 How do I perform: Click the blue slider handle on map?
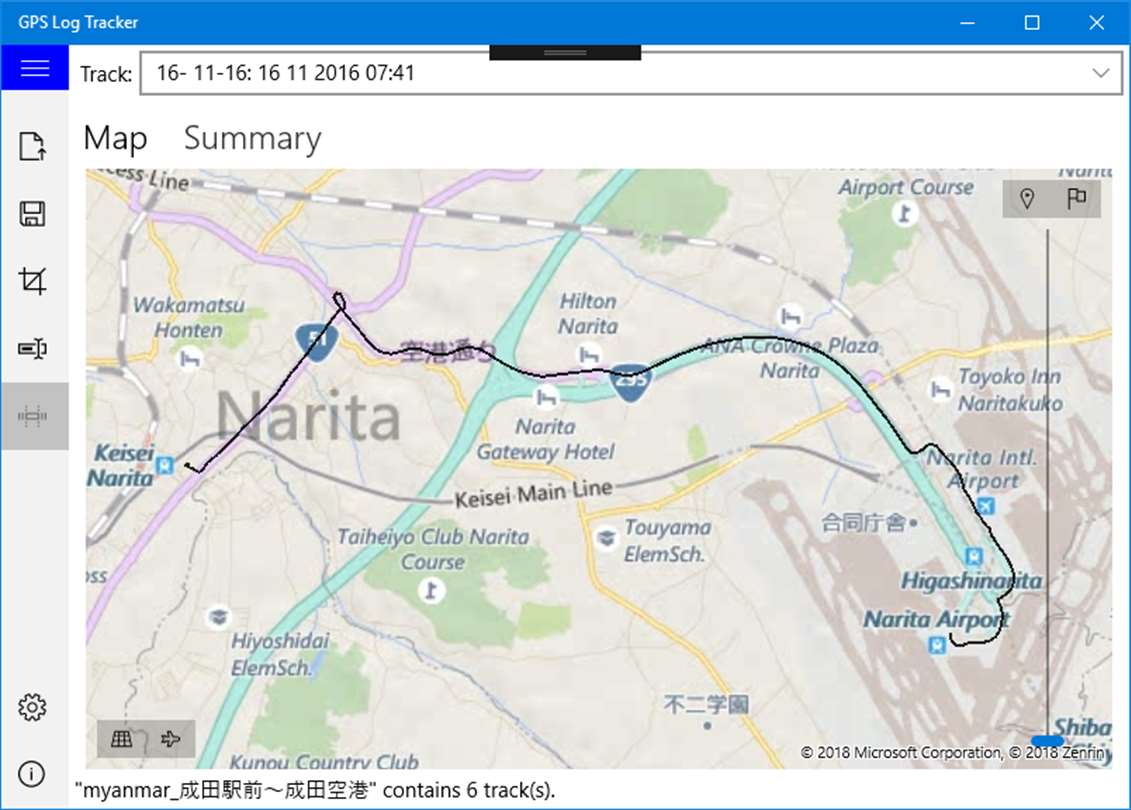click(x=1047, y=741)
